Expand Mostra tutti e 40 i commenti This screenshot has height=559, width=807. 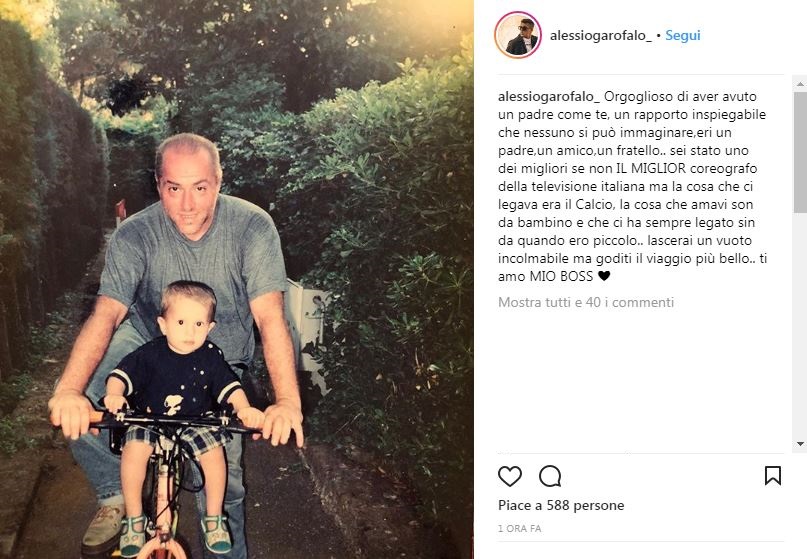(x=586, y=302)
